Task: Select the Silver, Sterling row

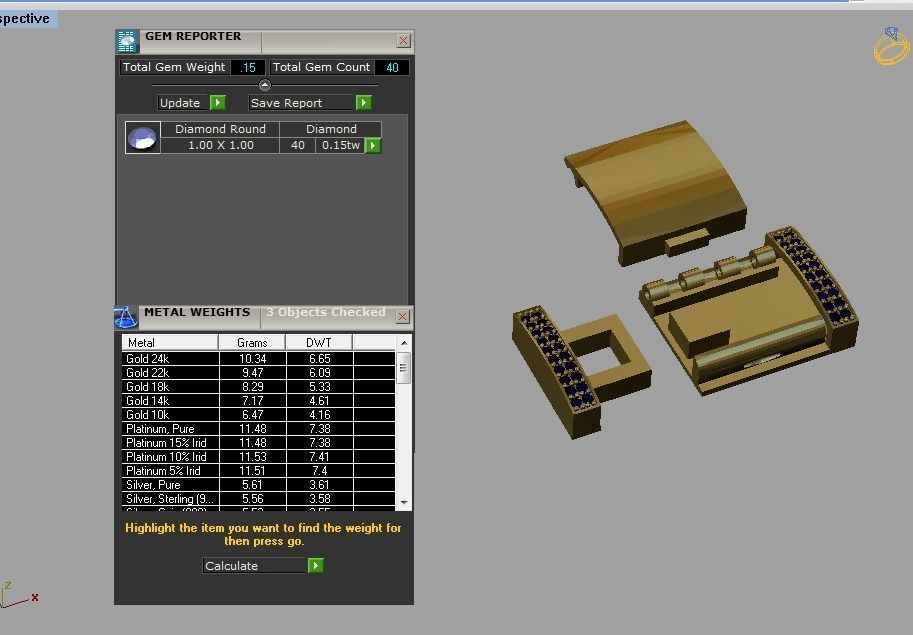Action: [x=259, y=498]
